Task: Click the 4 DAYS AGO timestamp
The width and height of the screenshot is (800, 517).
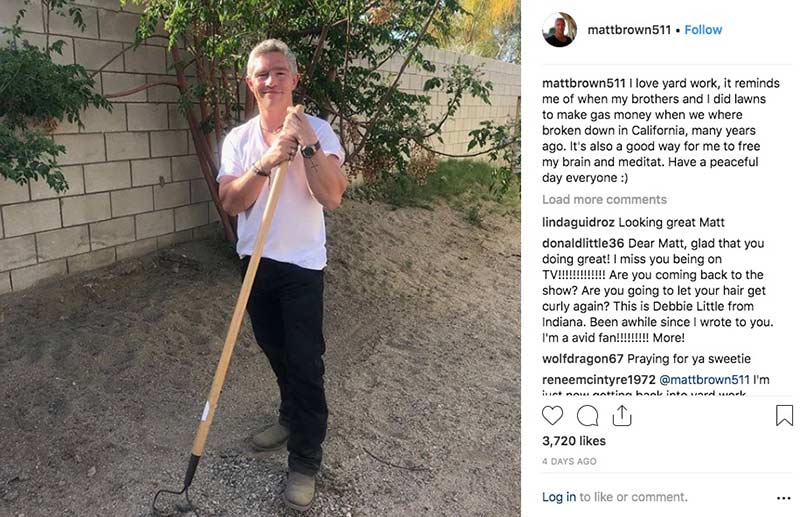Action: tap(569, 461)
